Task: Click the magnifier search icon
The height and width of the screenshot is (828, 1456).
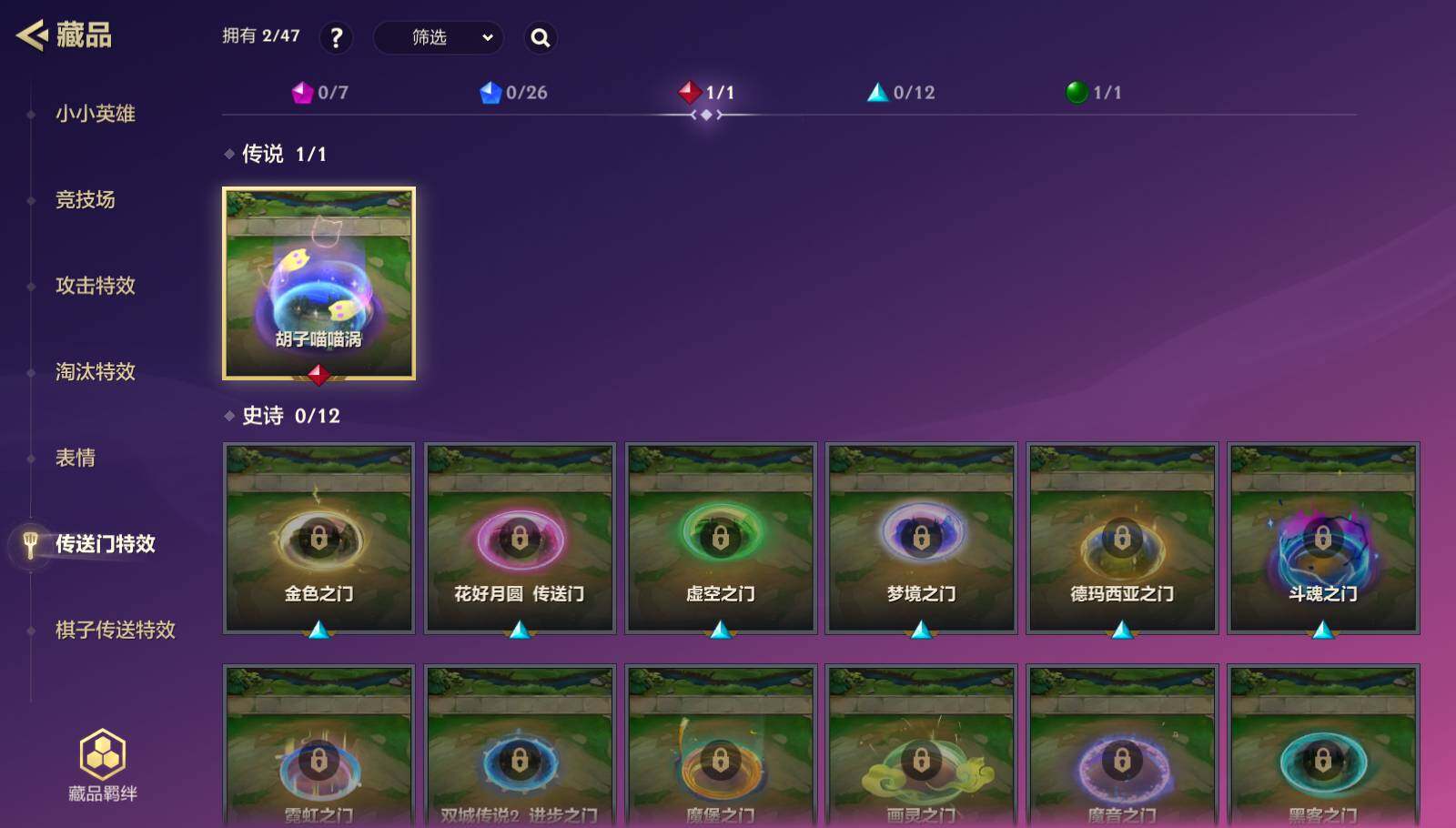Action: 541,37
